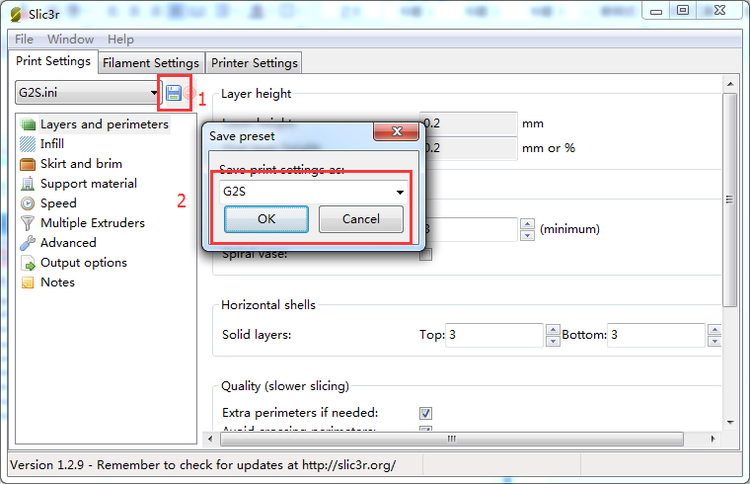Screen dimensions: 750x484
Task: Click the Slic3r app logo icon
Action: pyautogui.click(x=16, y=14)
